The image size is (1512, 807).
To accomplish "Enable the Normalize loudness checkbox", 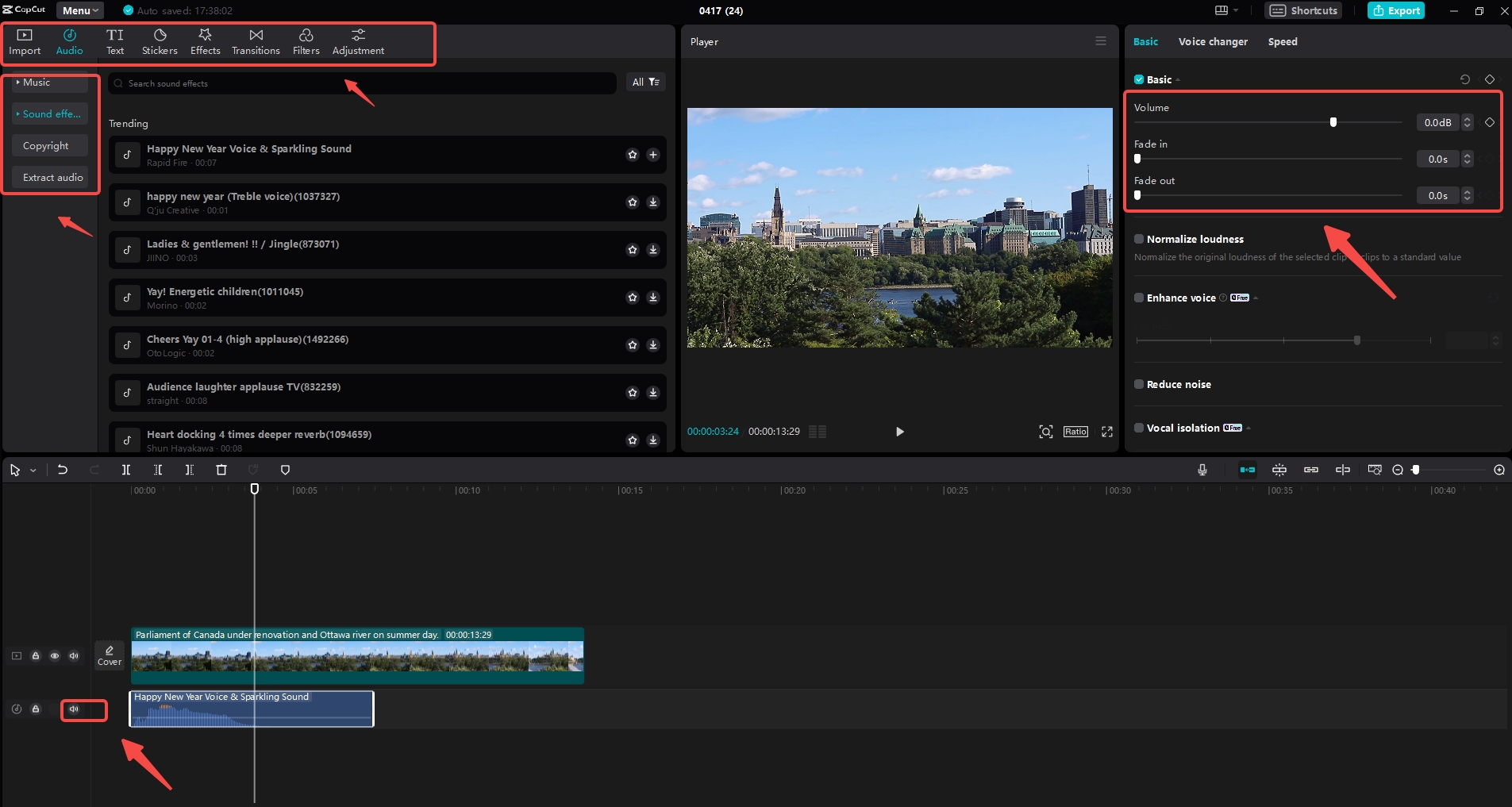I will [1140, 239].
